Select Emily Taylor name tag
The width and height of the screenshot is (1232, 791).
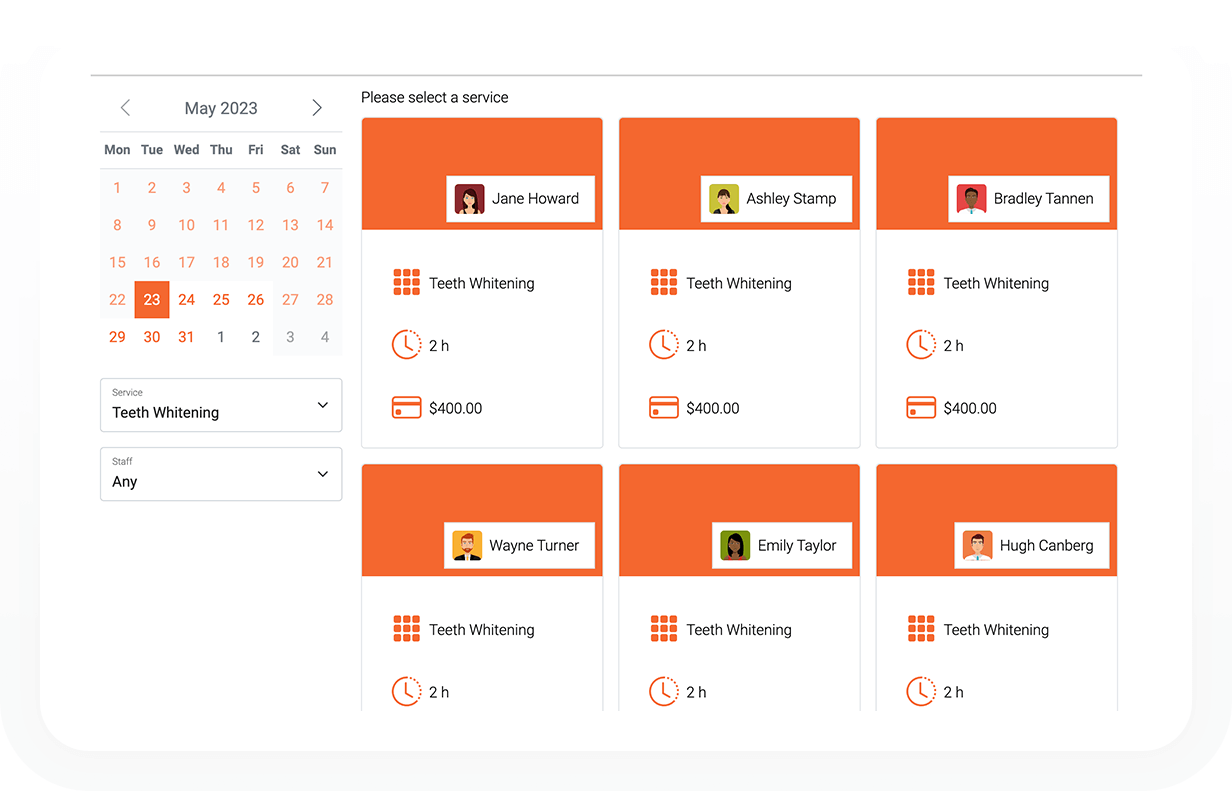782,545
